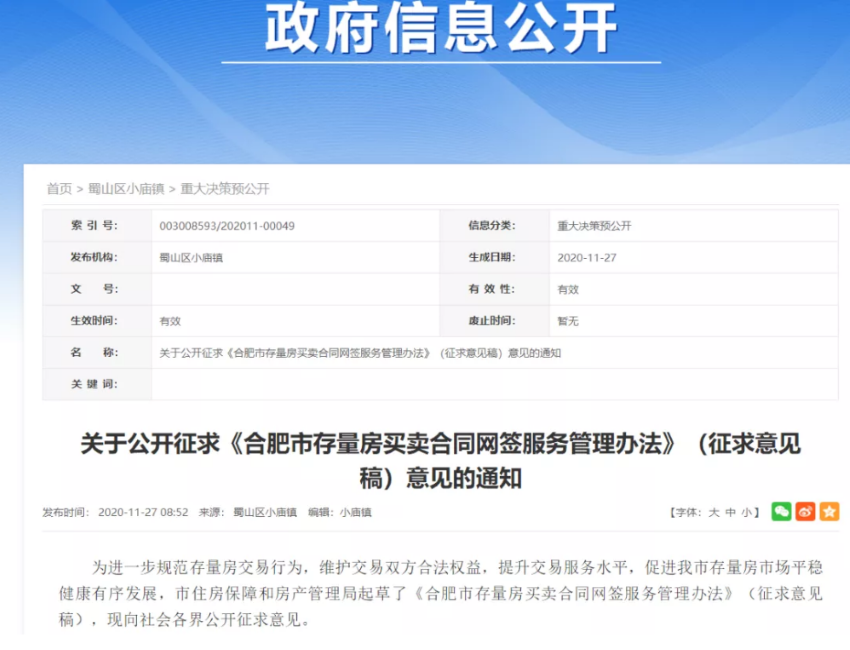Click the 废止时间 label cell
Viewport: 850px width, 650px height.
(494, 321)
